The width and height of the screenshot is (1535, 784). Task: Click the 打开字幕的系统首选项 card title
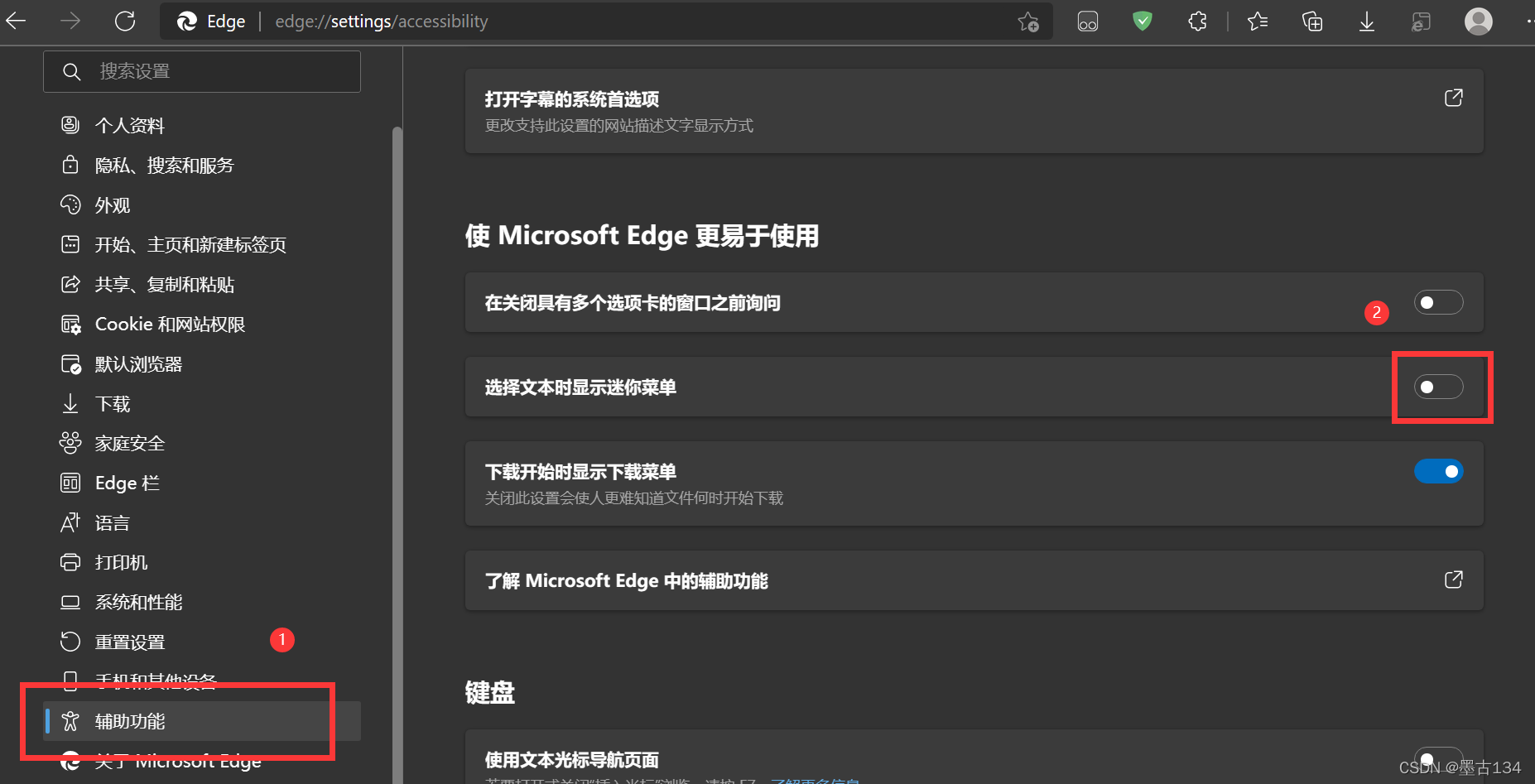[572, 99]
